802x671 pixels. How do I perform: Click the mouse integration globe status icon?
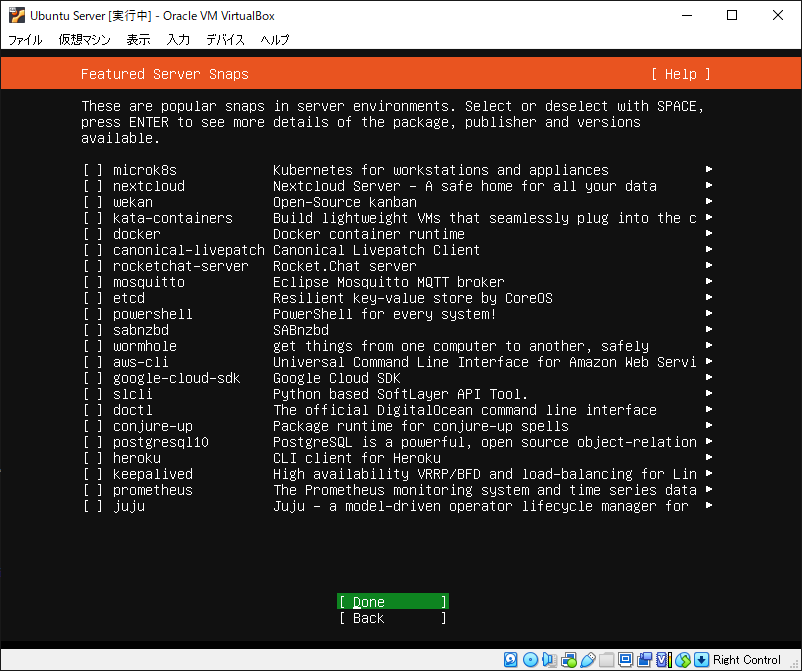682,660
